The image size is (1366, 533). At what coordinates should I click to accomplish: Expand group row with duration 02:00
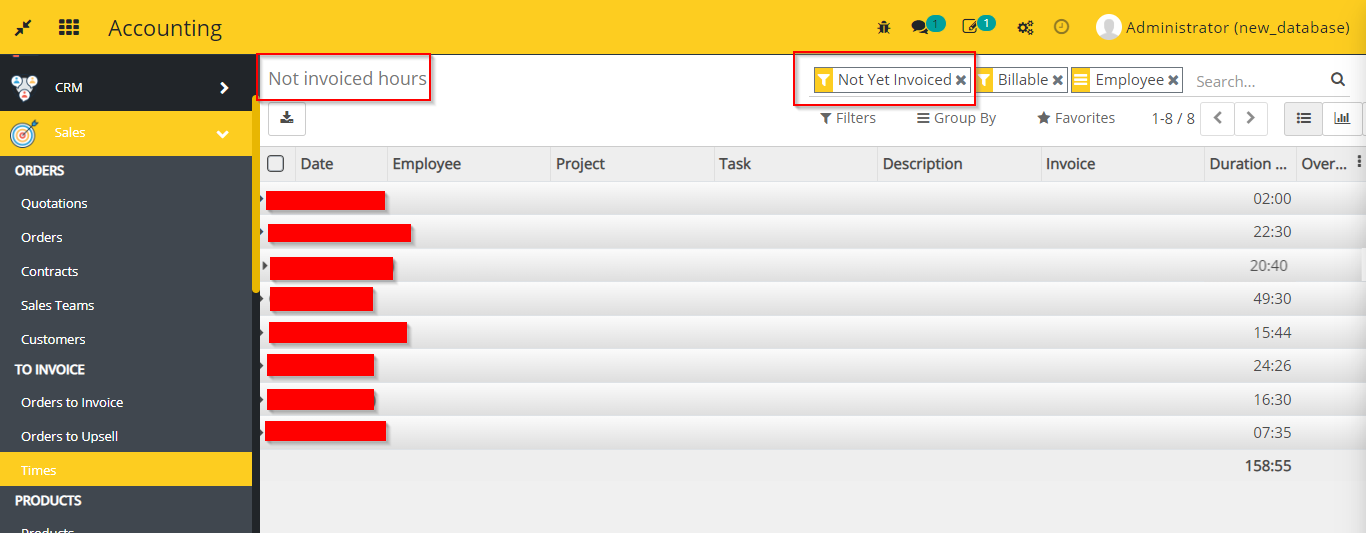(x=812, y=199)
